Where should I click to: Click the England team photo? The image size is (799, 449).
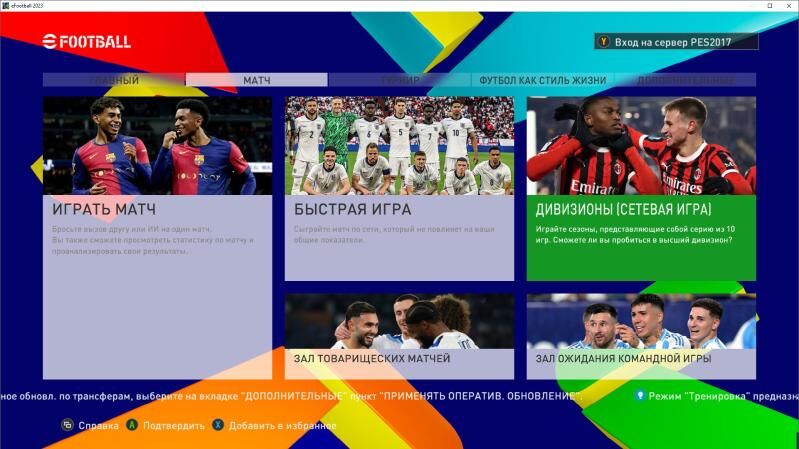tap(400, 146)
